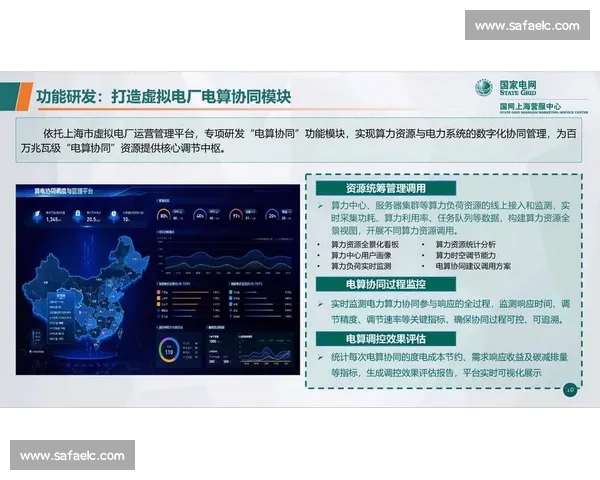Image resolution: width=600 pixels, height=480 pixels.
Task: Click the icon beside the 20.5 metric
Action: (78, 216)
